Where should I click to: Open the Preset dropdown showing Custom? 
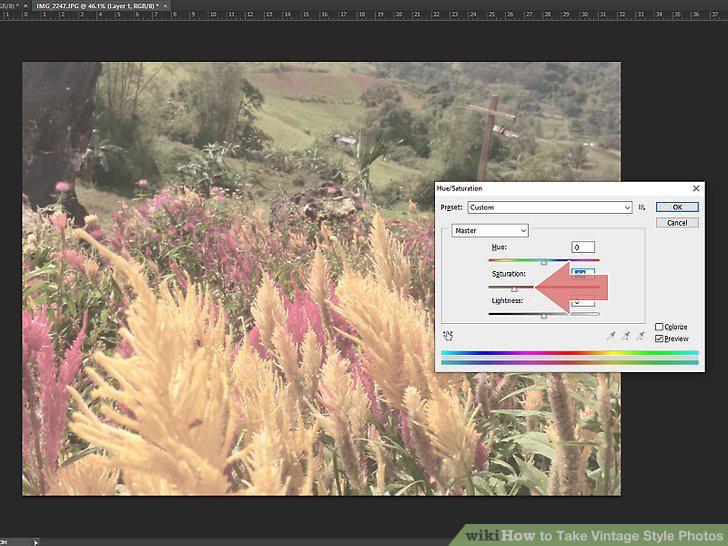click(x=550, y=208)
